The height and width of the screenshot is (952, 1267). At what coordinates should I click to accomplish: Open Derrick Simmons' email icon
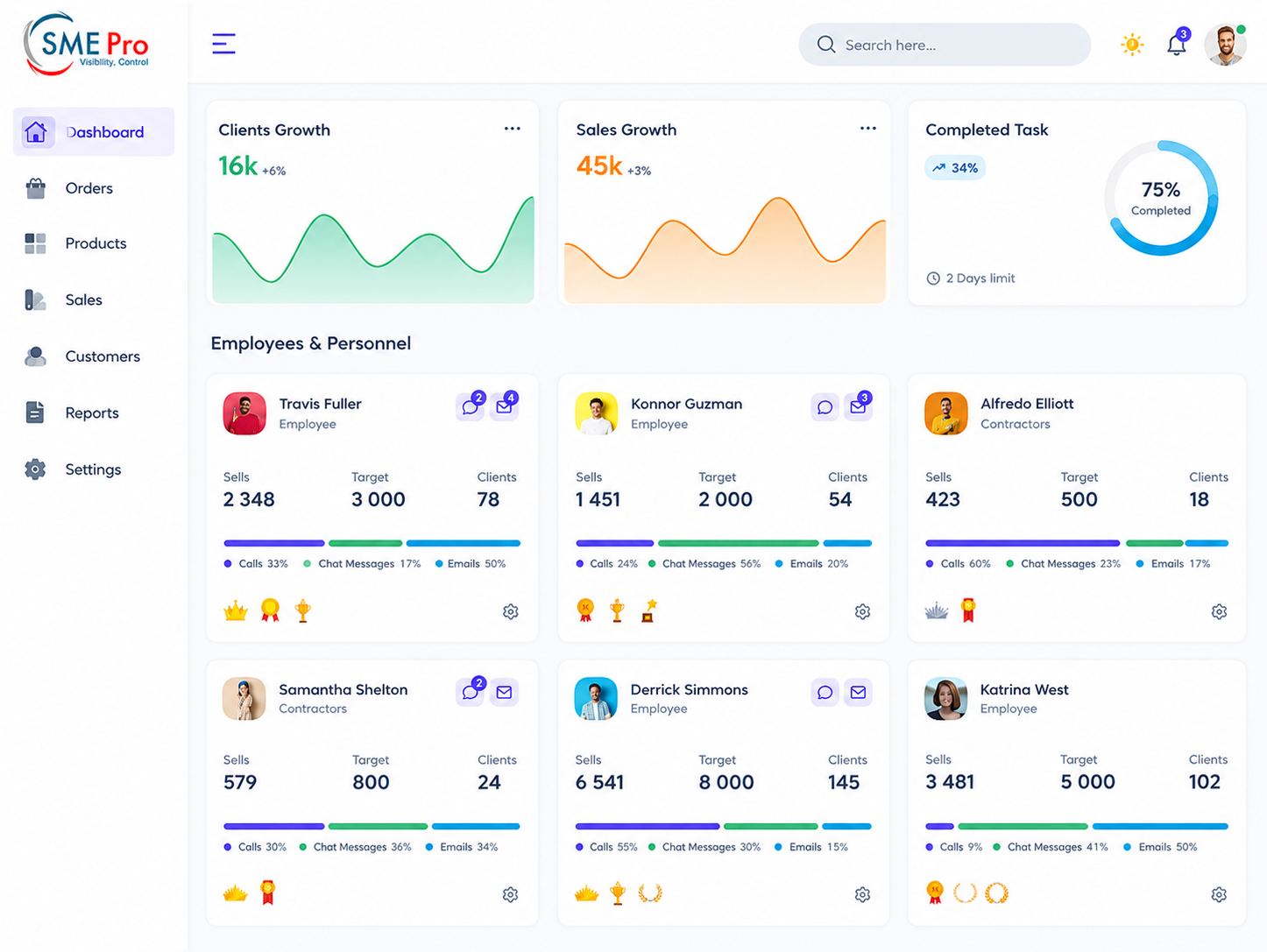(859, 692)
